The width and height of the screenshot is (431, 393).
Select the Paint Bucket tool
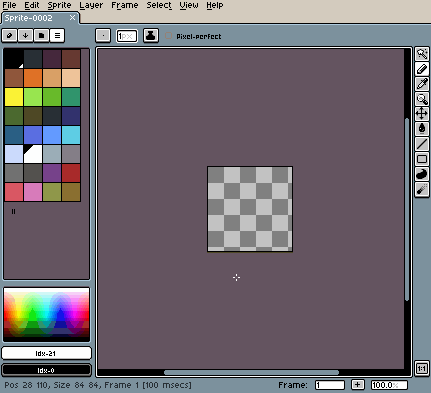pos(422,129)
